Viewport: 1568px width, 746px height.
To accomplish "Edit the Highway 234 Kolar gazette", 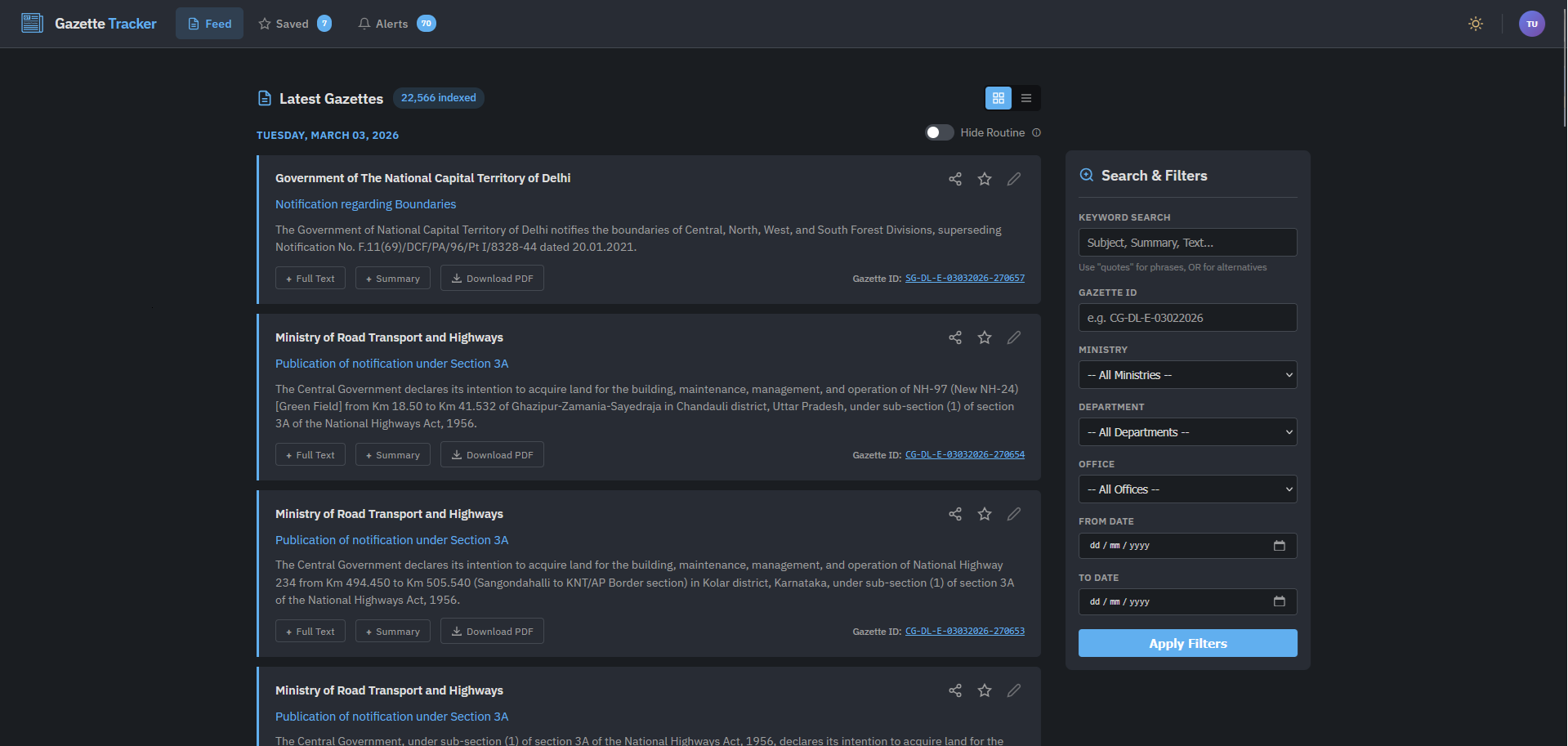I will pyautogui.click(x=1014, y=514).
